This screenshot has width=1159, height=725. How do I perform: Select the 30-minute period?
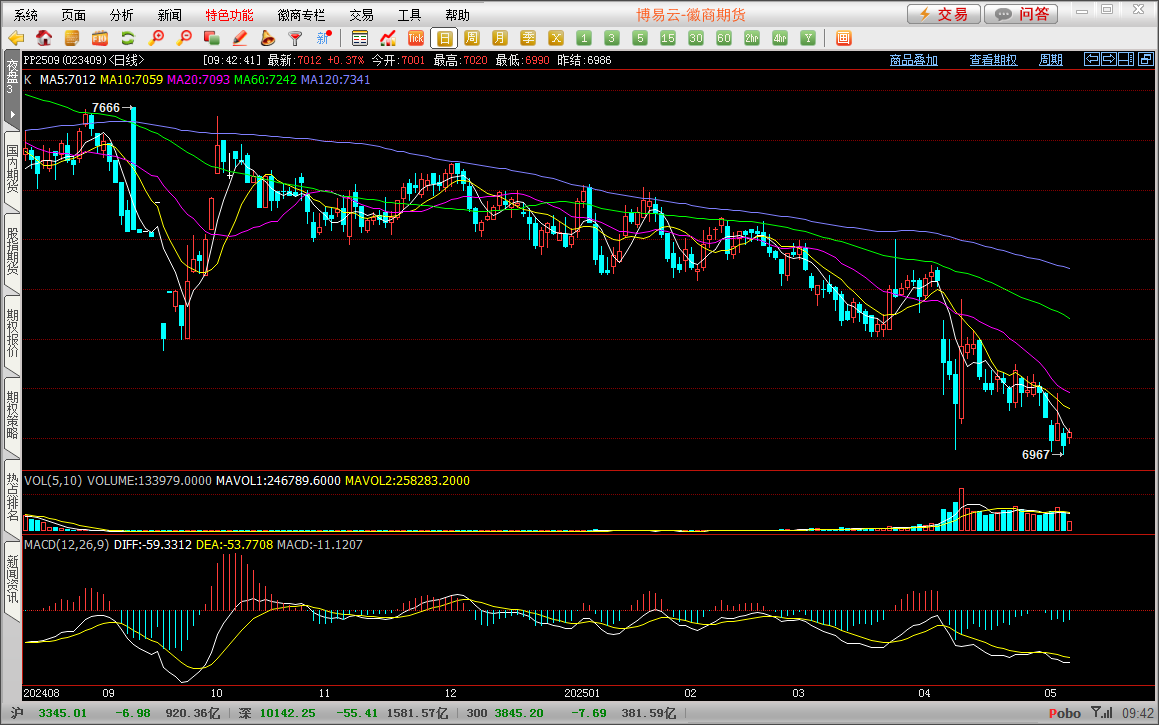point(696,38)
